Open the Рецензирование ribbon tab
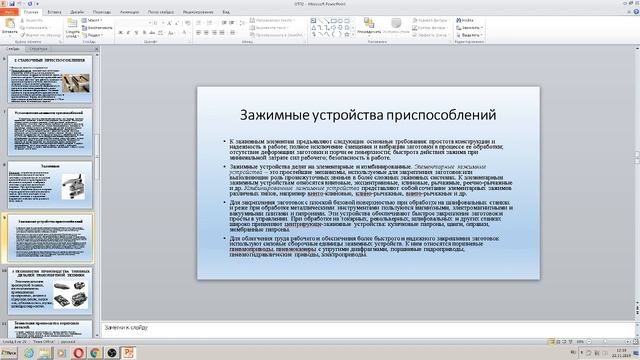 (x=198, y=12)
